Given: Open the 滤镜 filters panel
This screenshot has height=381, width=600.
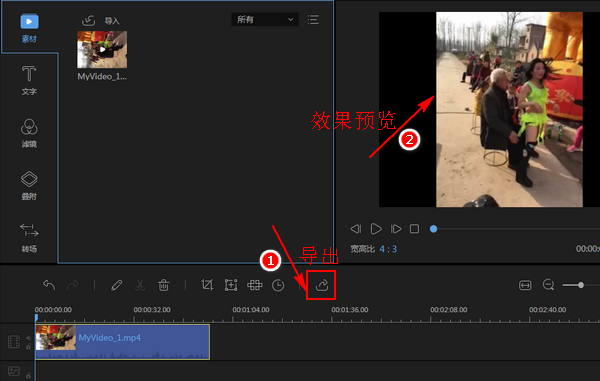Looking at the screenshot, I should 29,133.
